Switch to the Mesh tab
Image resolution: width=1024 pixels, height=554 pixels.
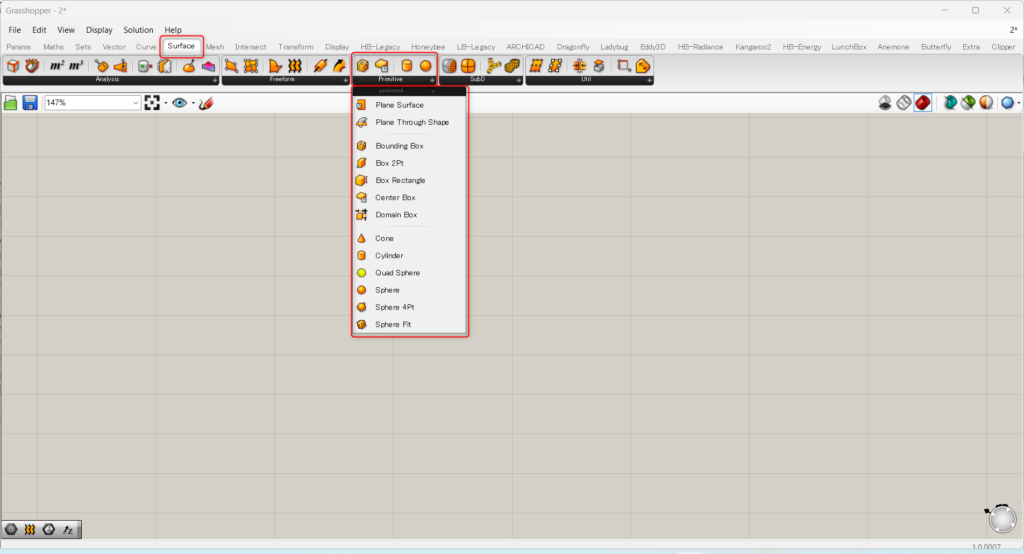pyautogui.click(x=215, y=46)
